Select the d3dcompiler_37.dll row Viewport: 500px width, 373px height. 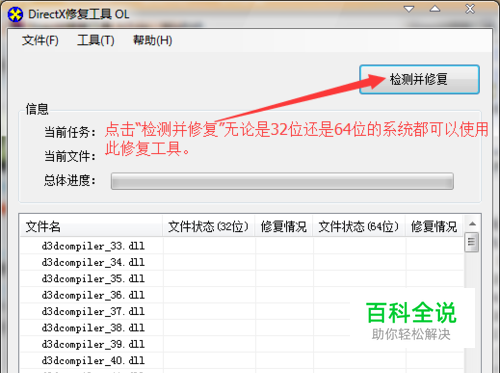(x=241, y=311)
